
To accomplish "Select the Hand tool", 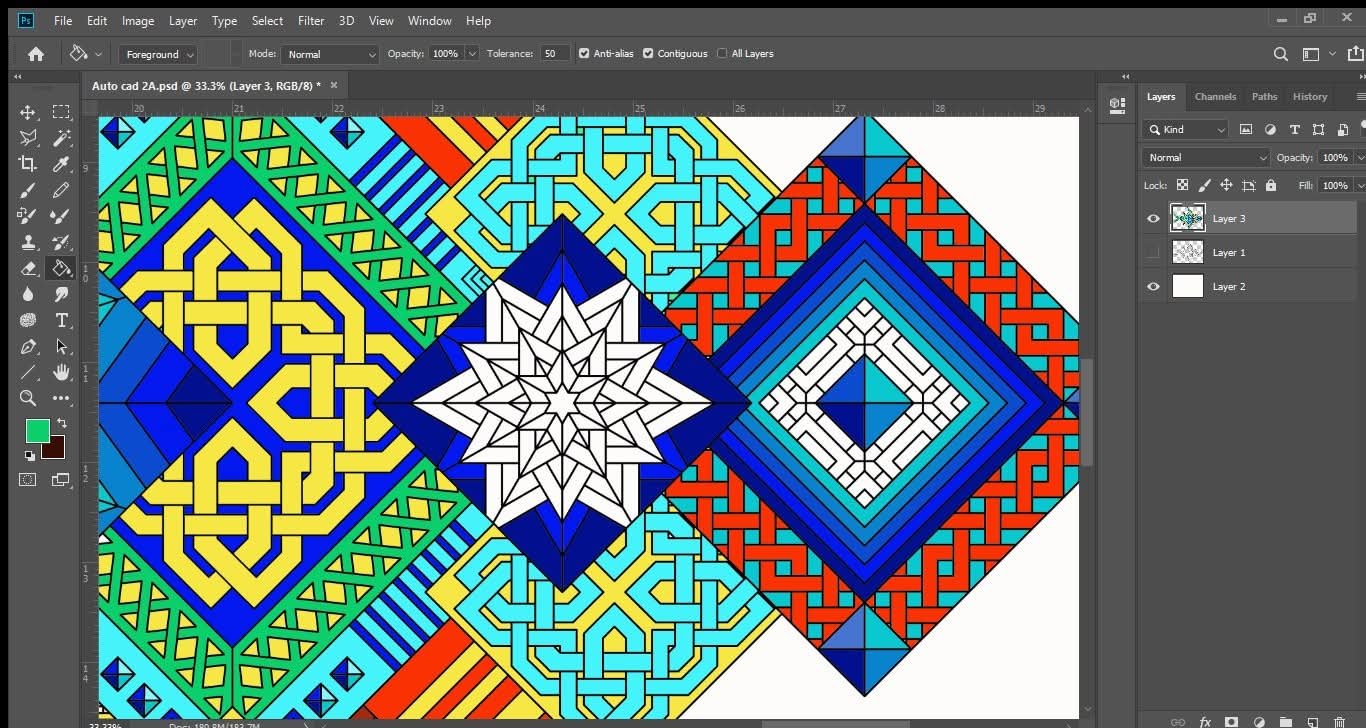I will [61, 372].
